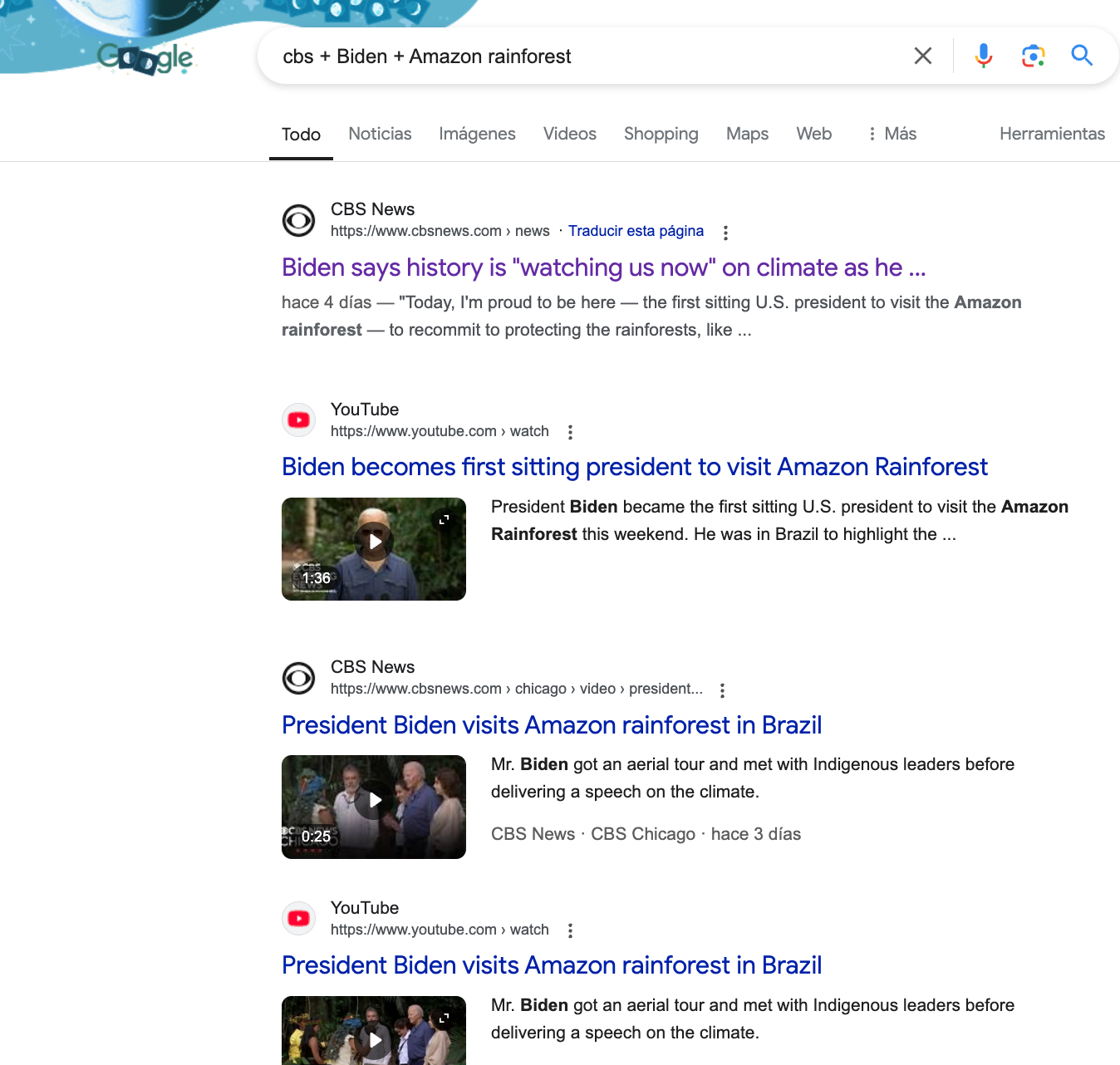This screenshot has width=1120, height=1065.
Task: Click the Google Doodle logo
Action: [145, 58]
